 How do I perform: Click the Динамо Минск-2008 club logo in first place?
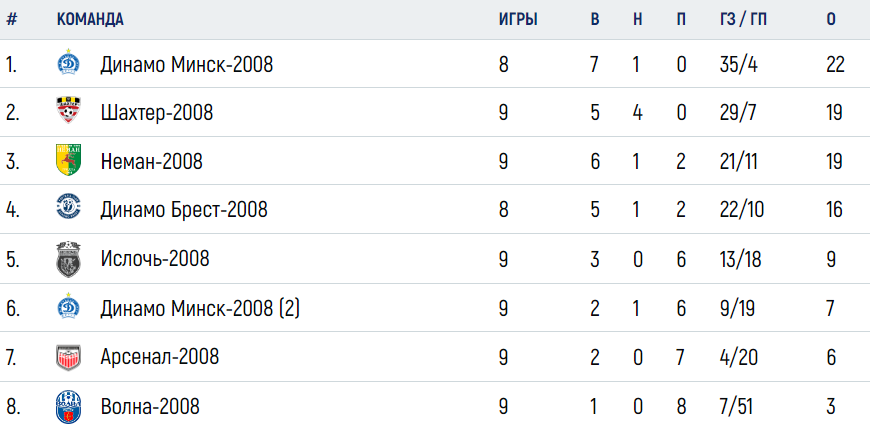click(68, 62)
